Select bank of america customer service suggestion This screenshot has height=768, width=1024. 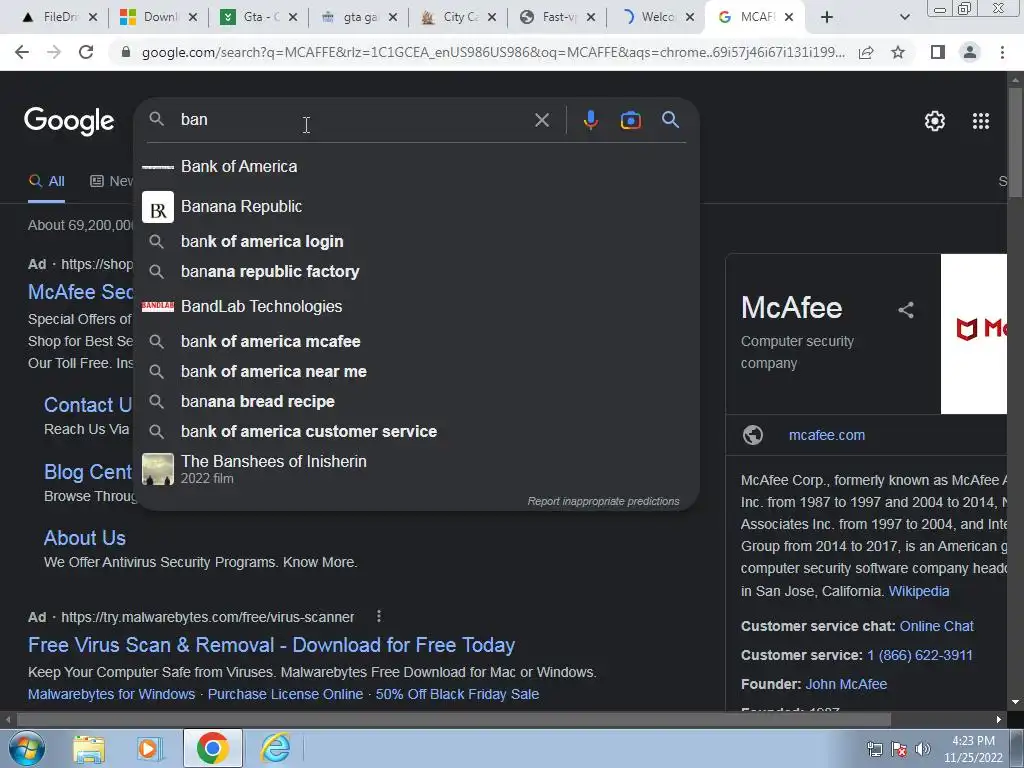point(416,432)
